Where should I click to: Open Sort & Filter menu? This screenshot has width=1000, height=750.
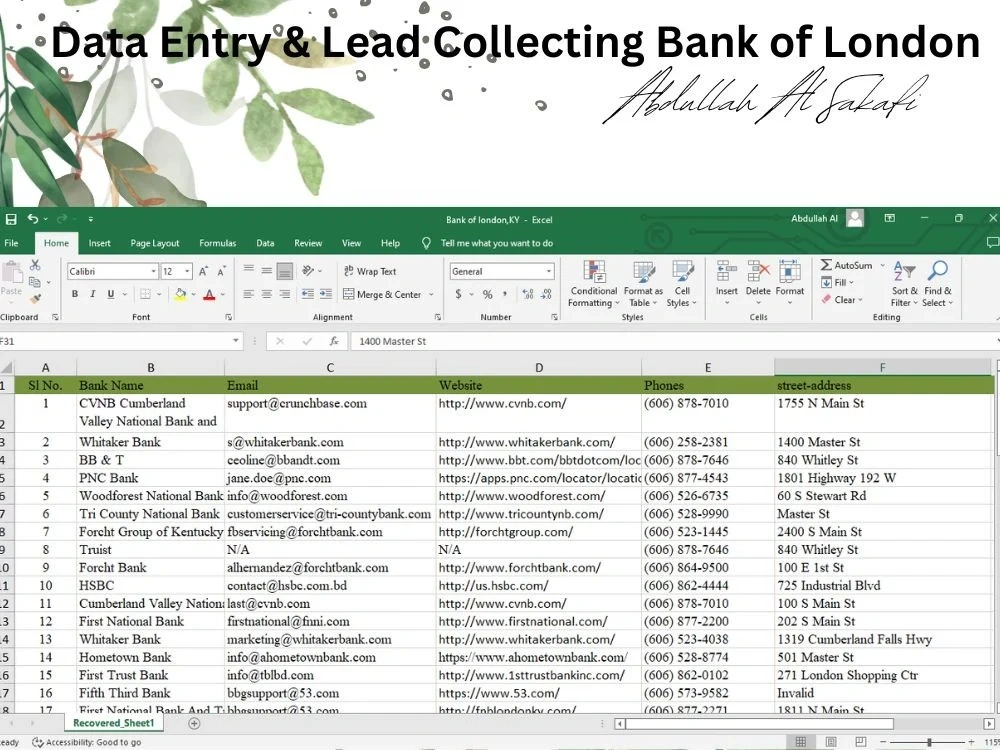(x=904, y=284)
